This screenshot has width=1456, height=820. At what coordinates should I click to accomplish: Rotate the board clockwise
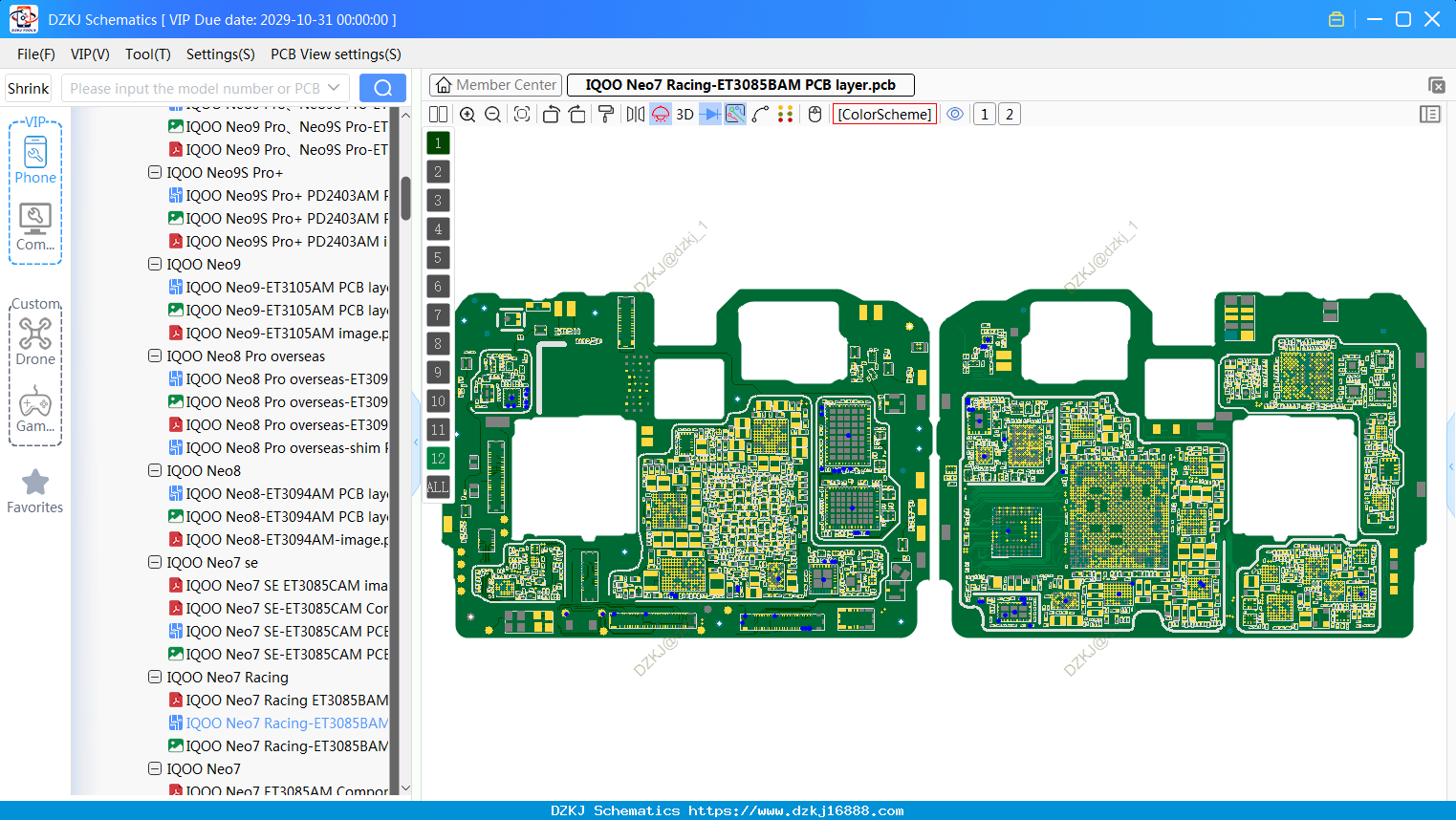(x=577, y=115)
